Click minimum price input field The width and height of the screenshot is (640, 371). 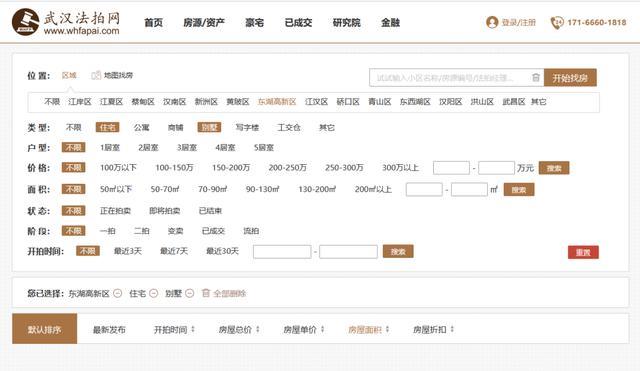point(451,168)
